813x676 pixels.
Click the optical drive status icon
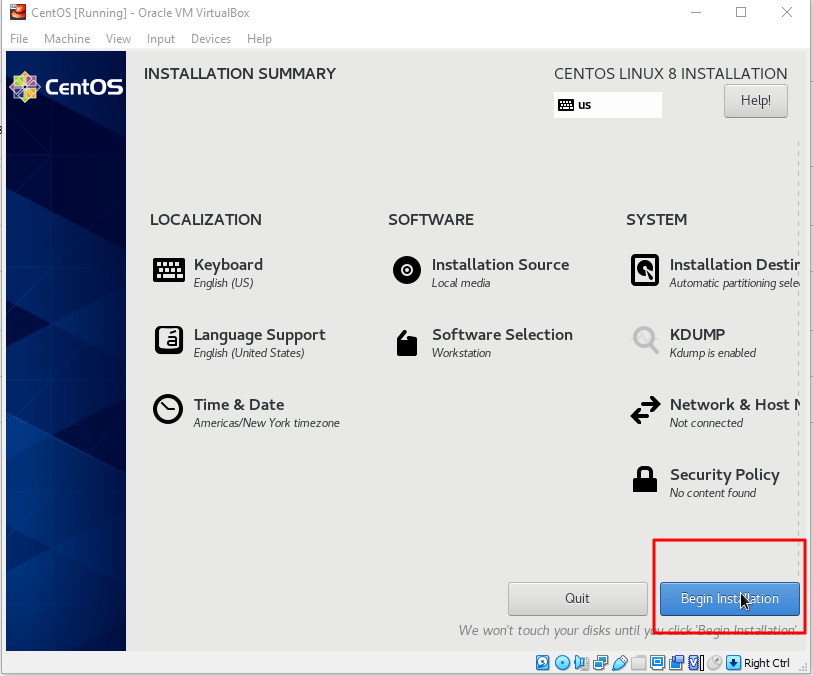[562, 663]
